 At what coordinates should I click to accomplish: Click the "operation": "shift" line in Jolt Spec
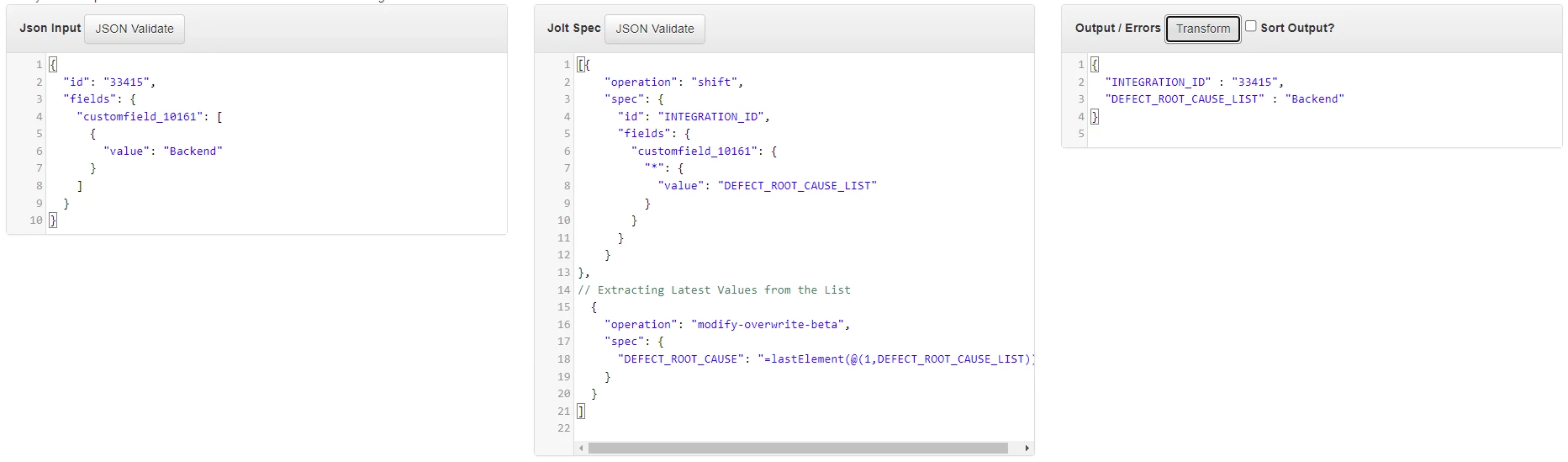click(x=674, y=82)
